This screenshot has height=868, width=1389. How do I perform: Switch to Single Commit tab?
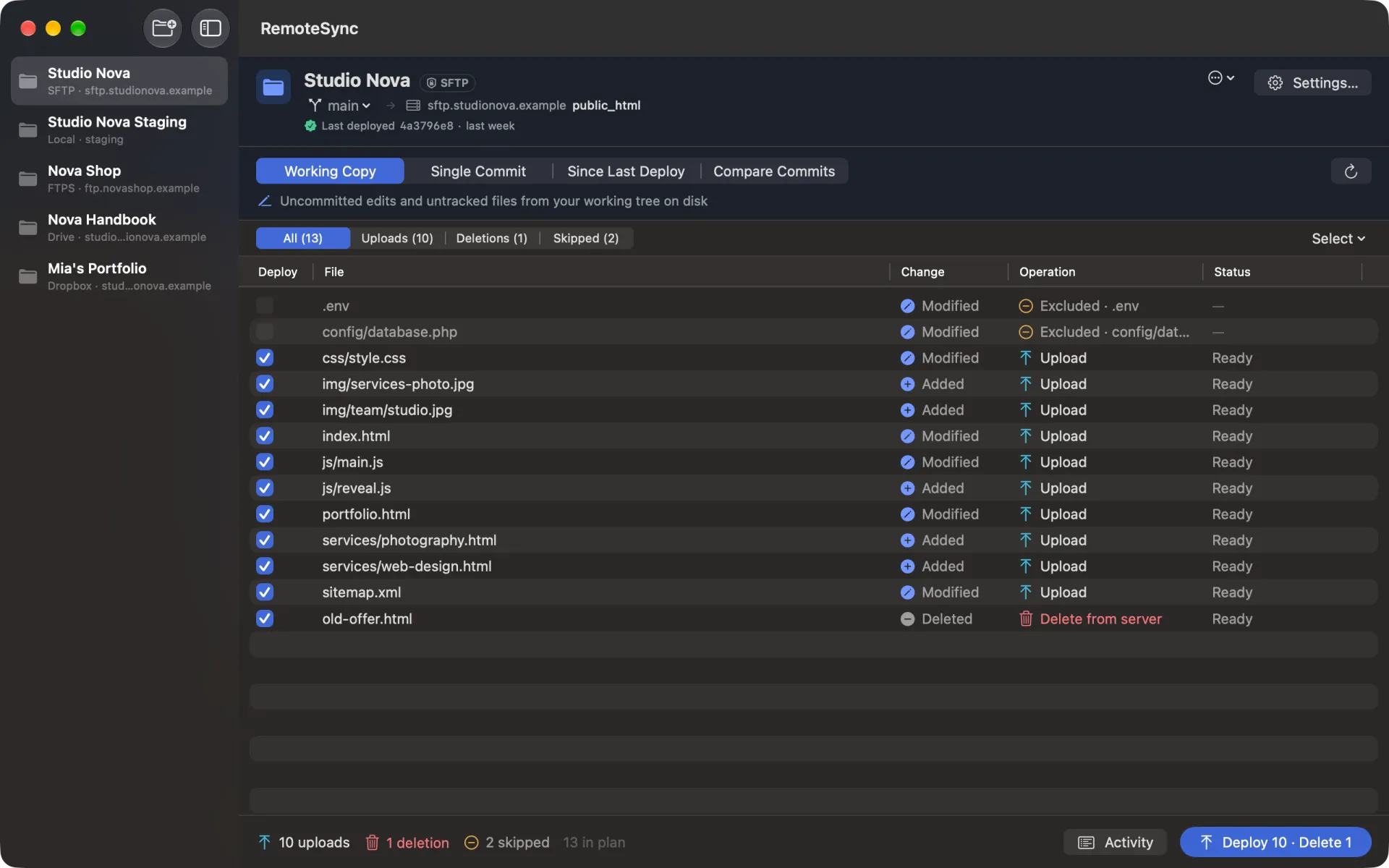point(478,171)
